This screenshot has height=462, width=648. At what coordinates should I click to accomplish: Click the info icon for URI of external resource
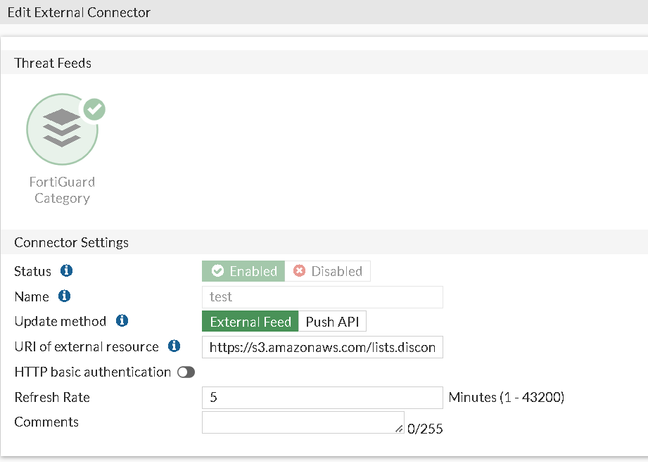pyautogui.click(x=174, y=346)
